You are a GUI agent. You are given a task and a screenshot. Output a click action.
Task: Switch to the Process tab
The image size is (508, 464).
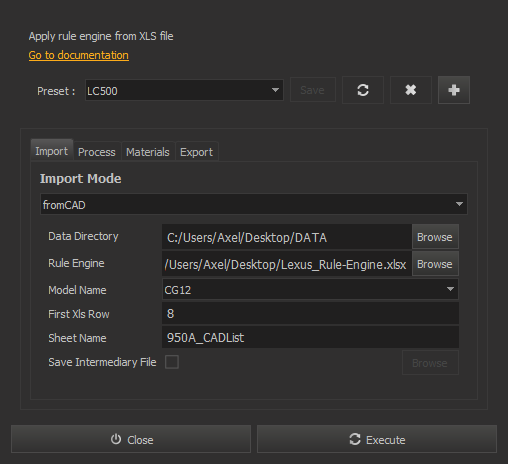(97, 152)
